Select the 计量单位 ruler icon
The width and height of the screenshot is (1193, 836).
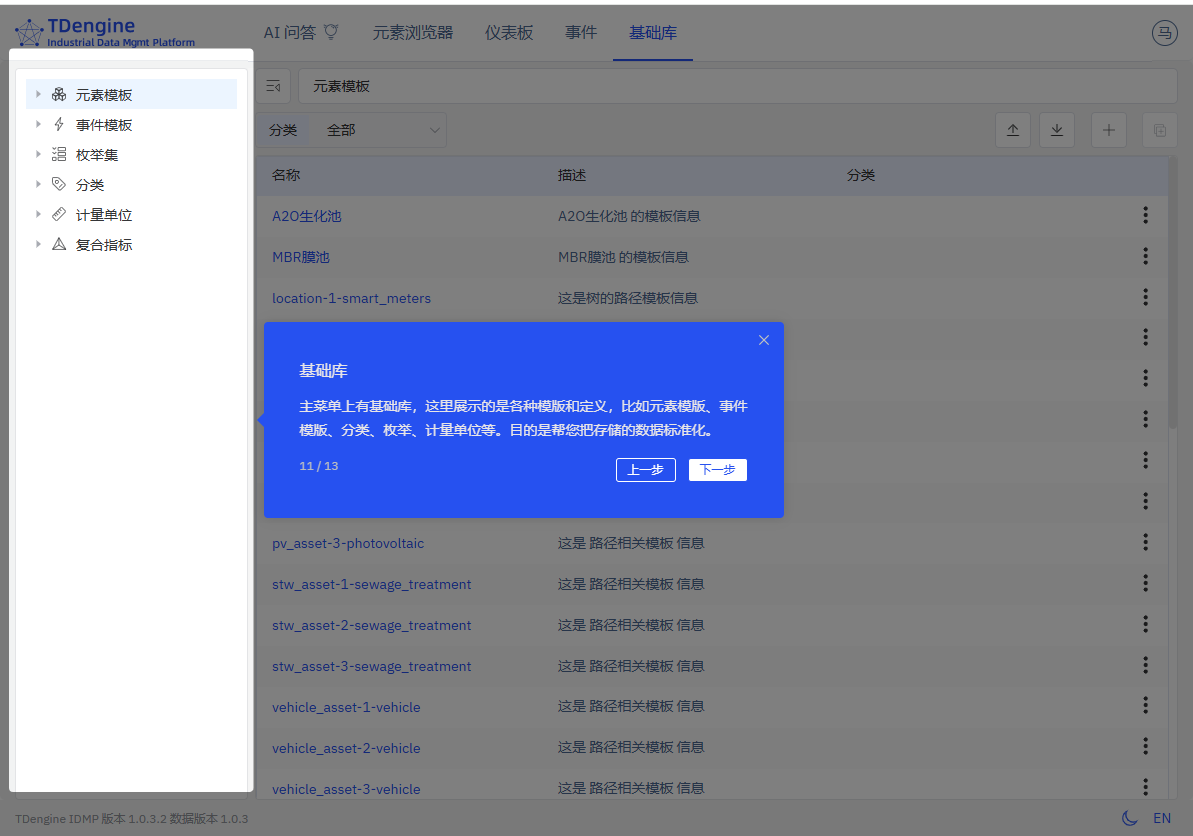click(x=59, y=215)
